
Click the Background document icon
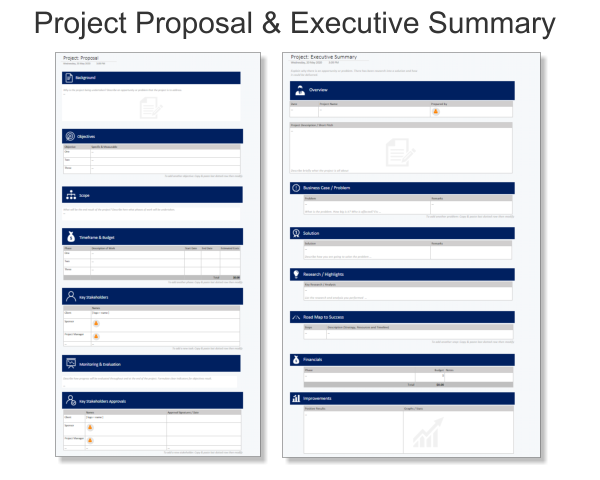pos(69,78)
